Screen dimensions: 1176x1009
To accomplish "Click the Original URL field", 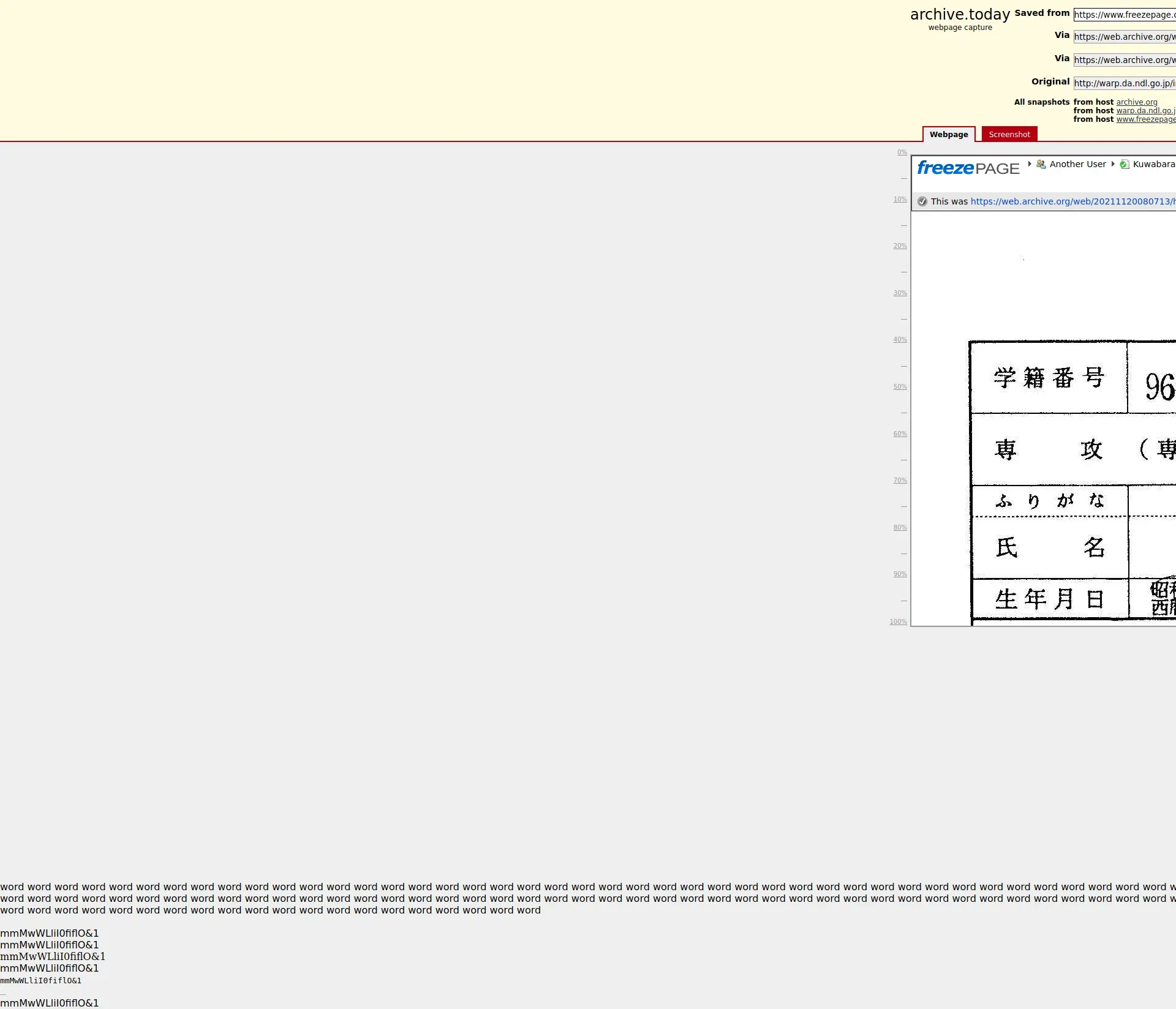I will [1124, 83].
